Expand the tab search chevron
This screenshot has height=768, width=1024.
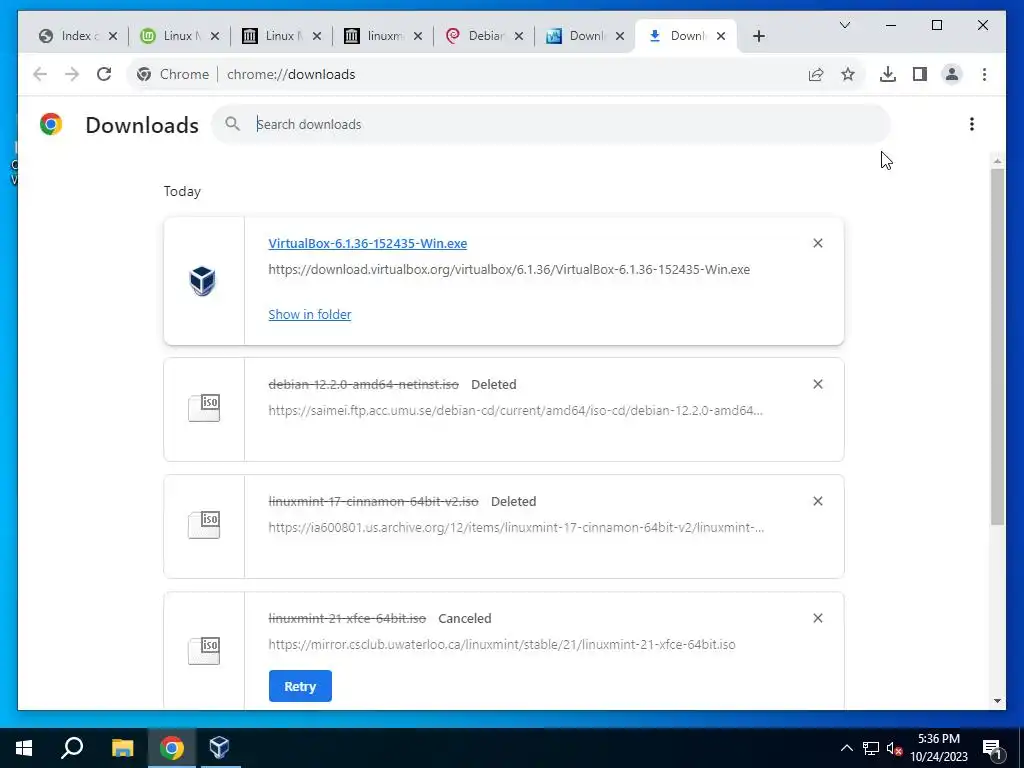coord(844,25)
